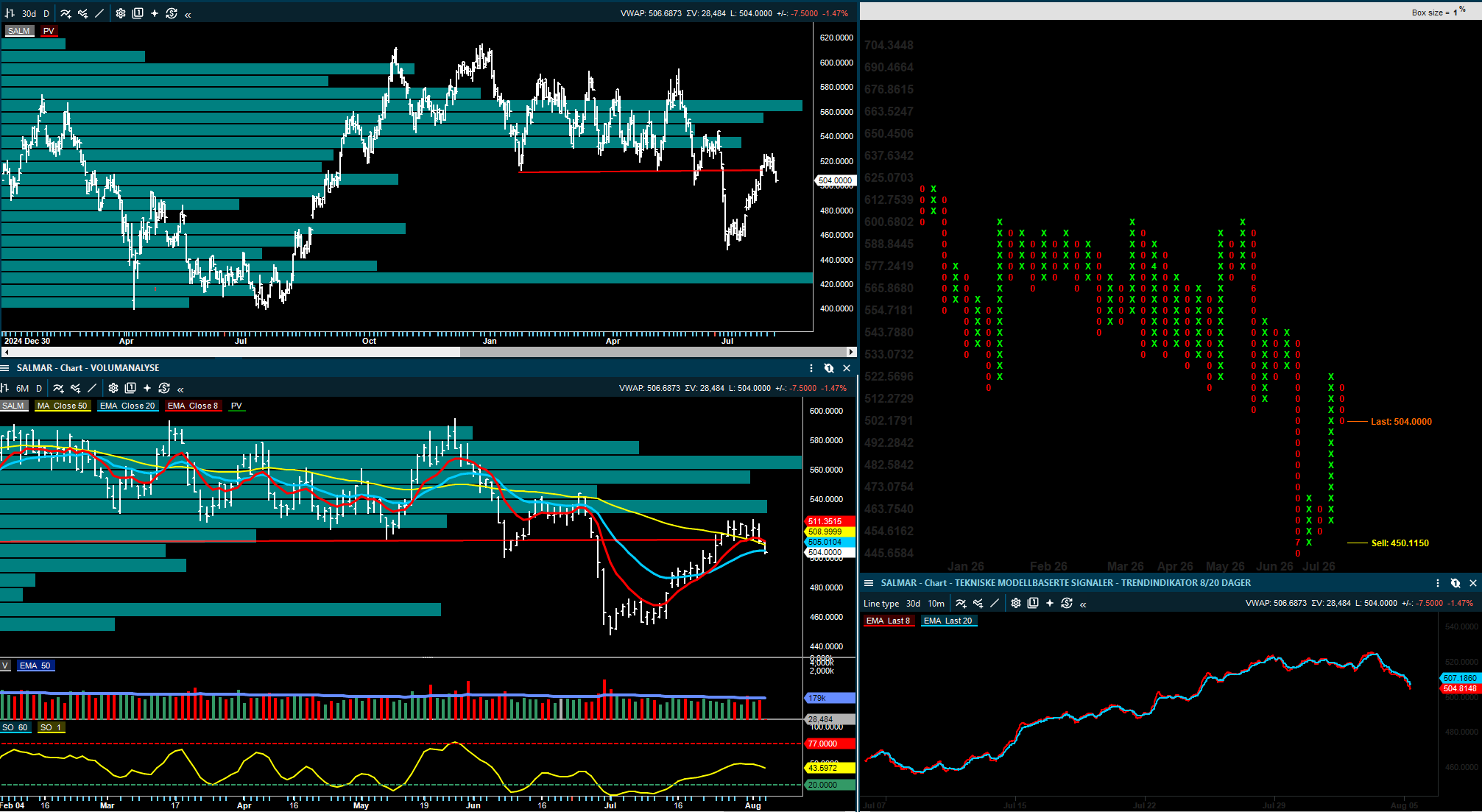The image size is (1482, 812).
Task: Add comparison symbol in top chart toolbar
Action: click(82, 13)
